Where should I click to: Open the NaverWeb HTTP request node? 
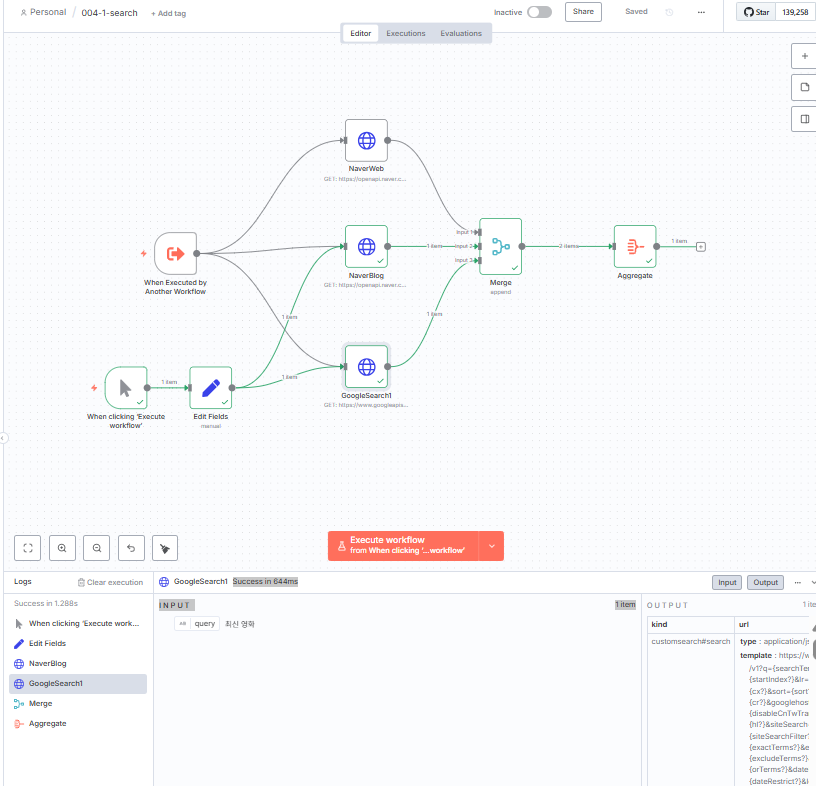366,141
